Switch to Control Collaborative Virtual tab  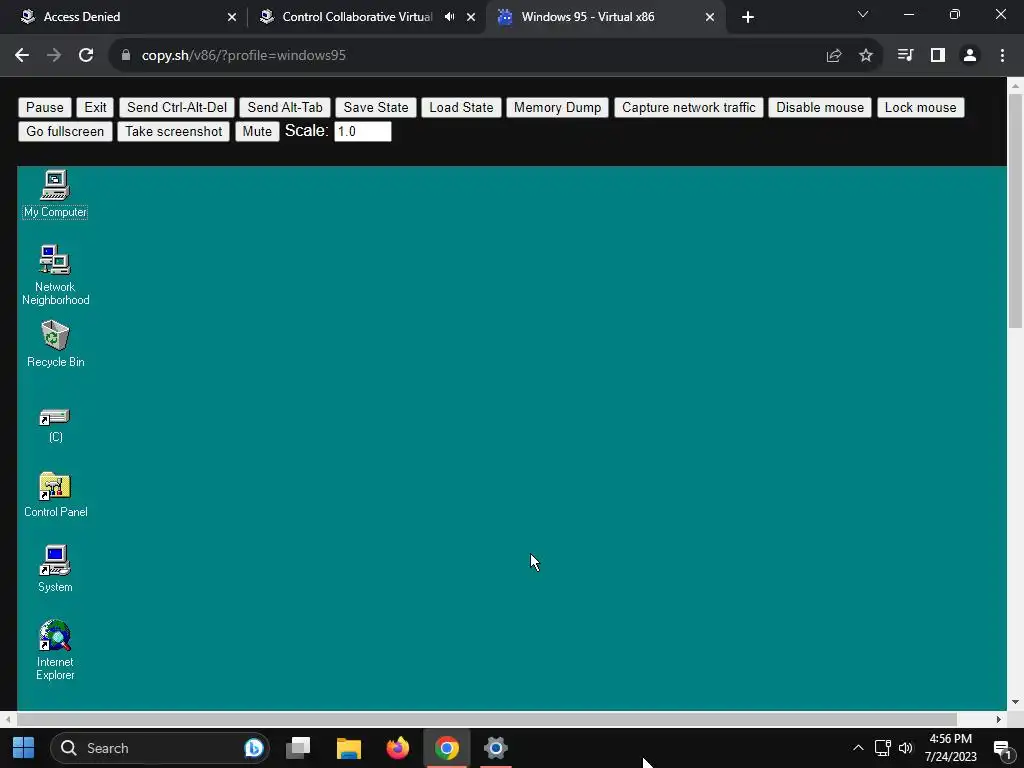tap(356, 17)
